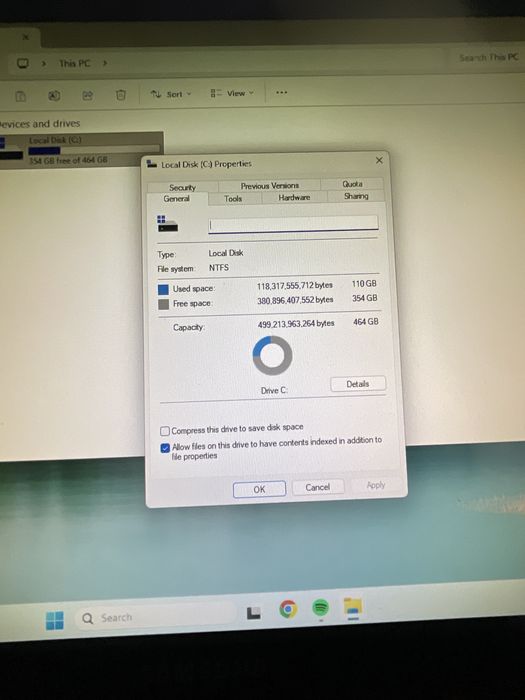Viewport: 525px width, 700px height.
Task: Click the Search This PC box
Action: pyautogui.click(x=488, y=58)
